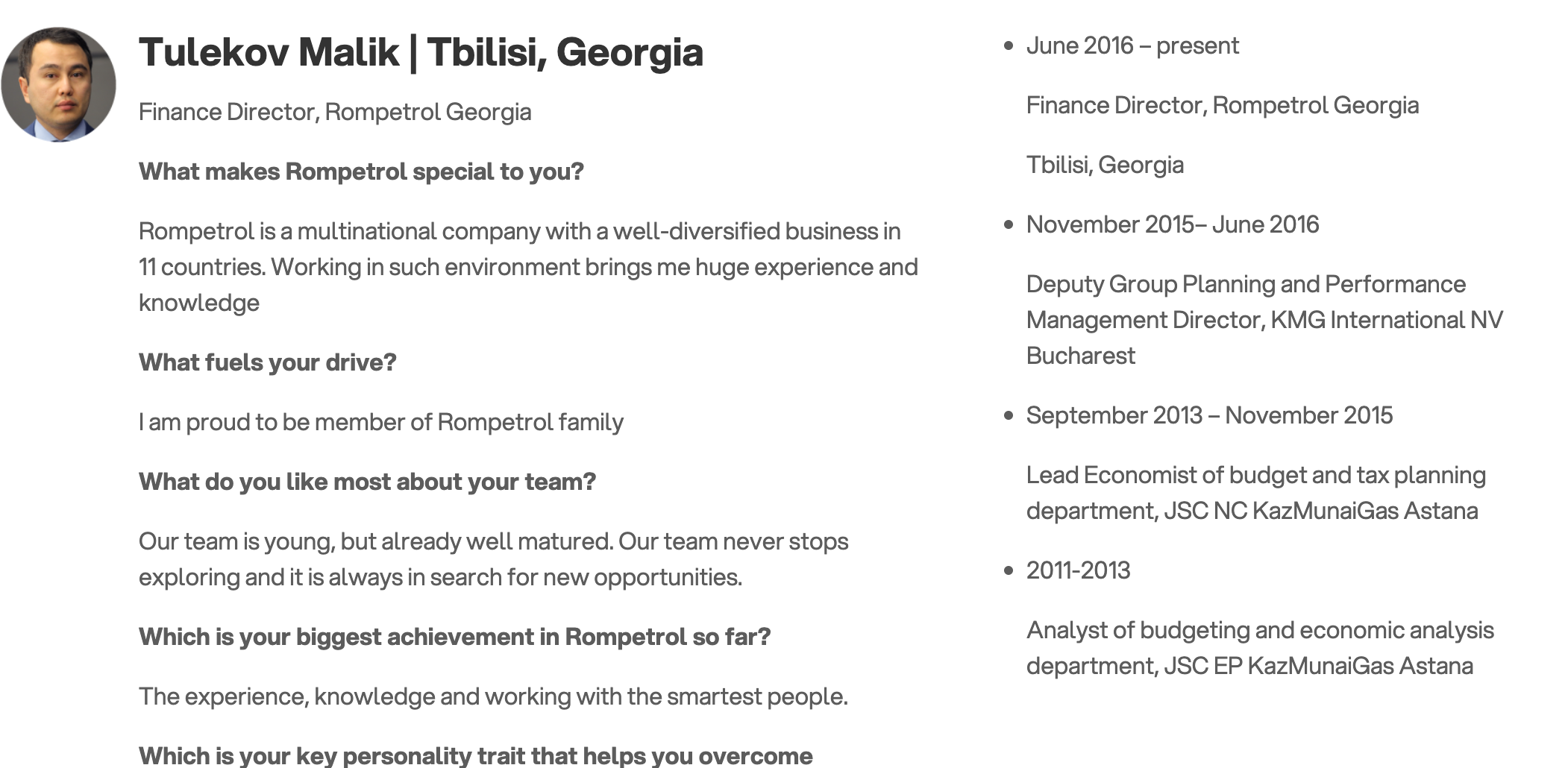Click the November 2015– June 2016 date entry
1568x768 pixels.
point(1173,224)
